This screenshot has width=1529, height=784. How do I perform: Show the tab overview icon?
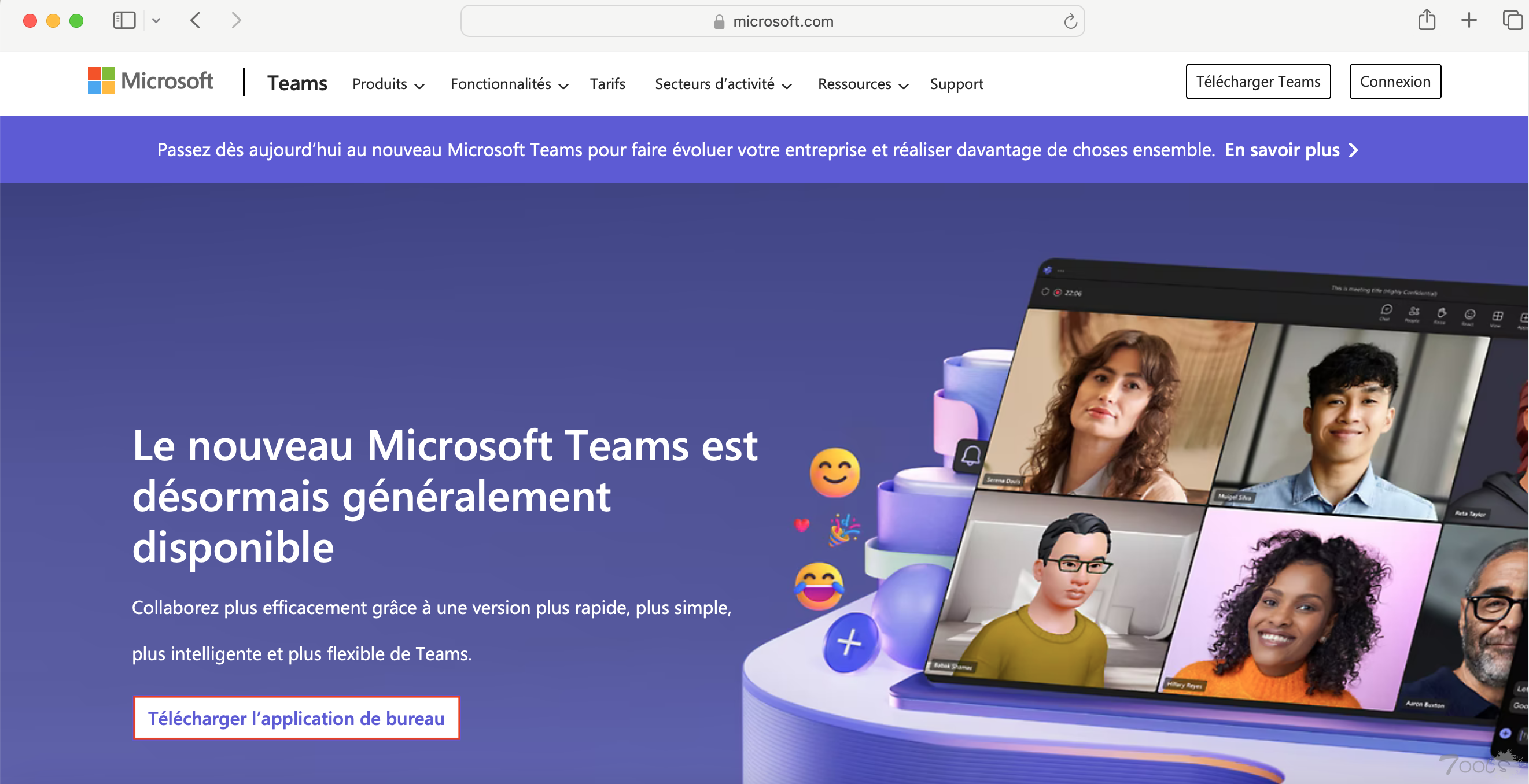point(1512,20)
